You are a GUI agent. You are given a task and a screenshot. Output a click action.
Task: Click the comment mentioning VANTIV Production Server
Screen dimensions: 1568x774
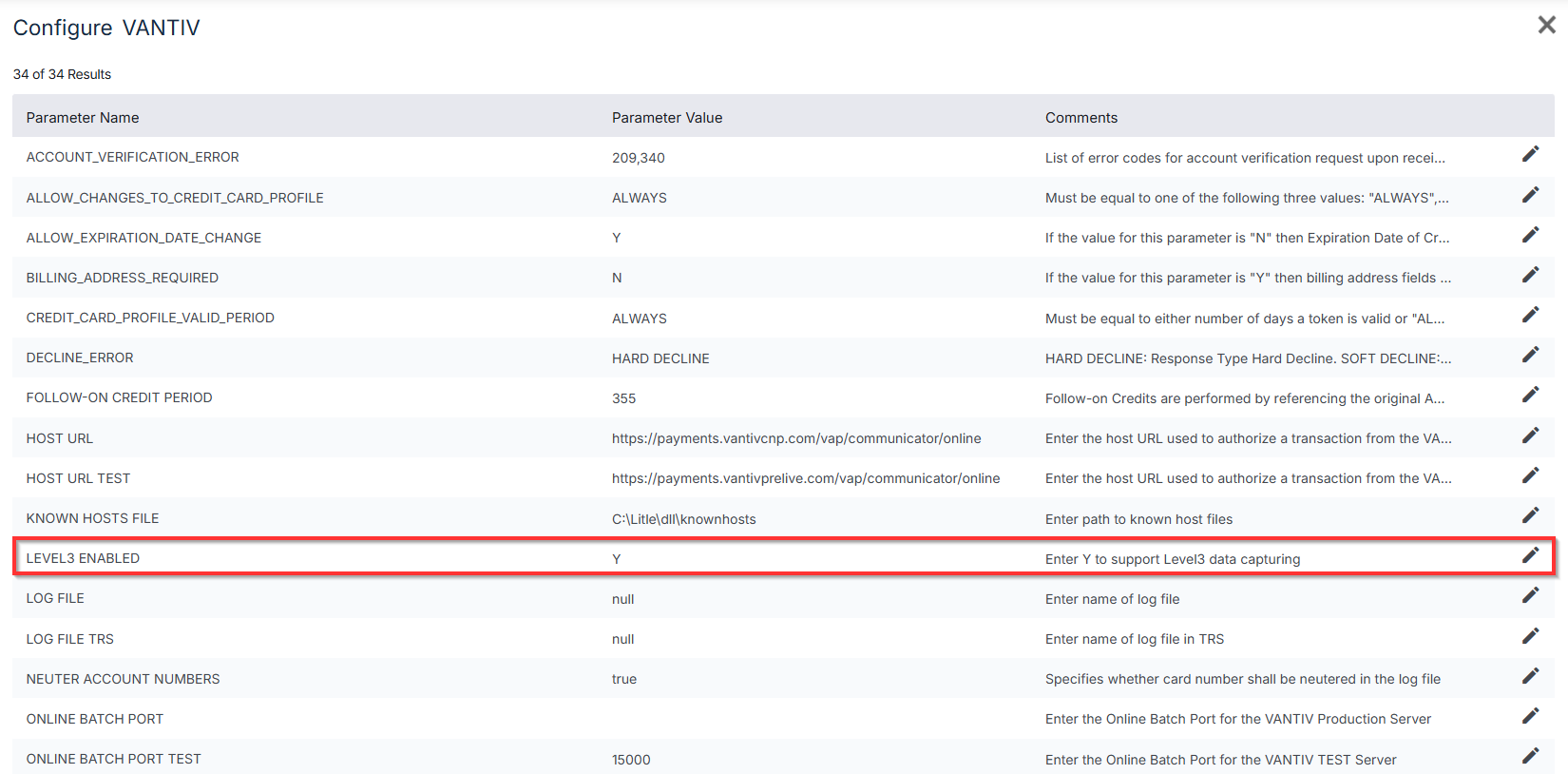point(1238,719)
